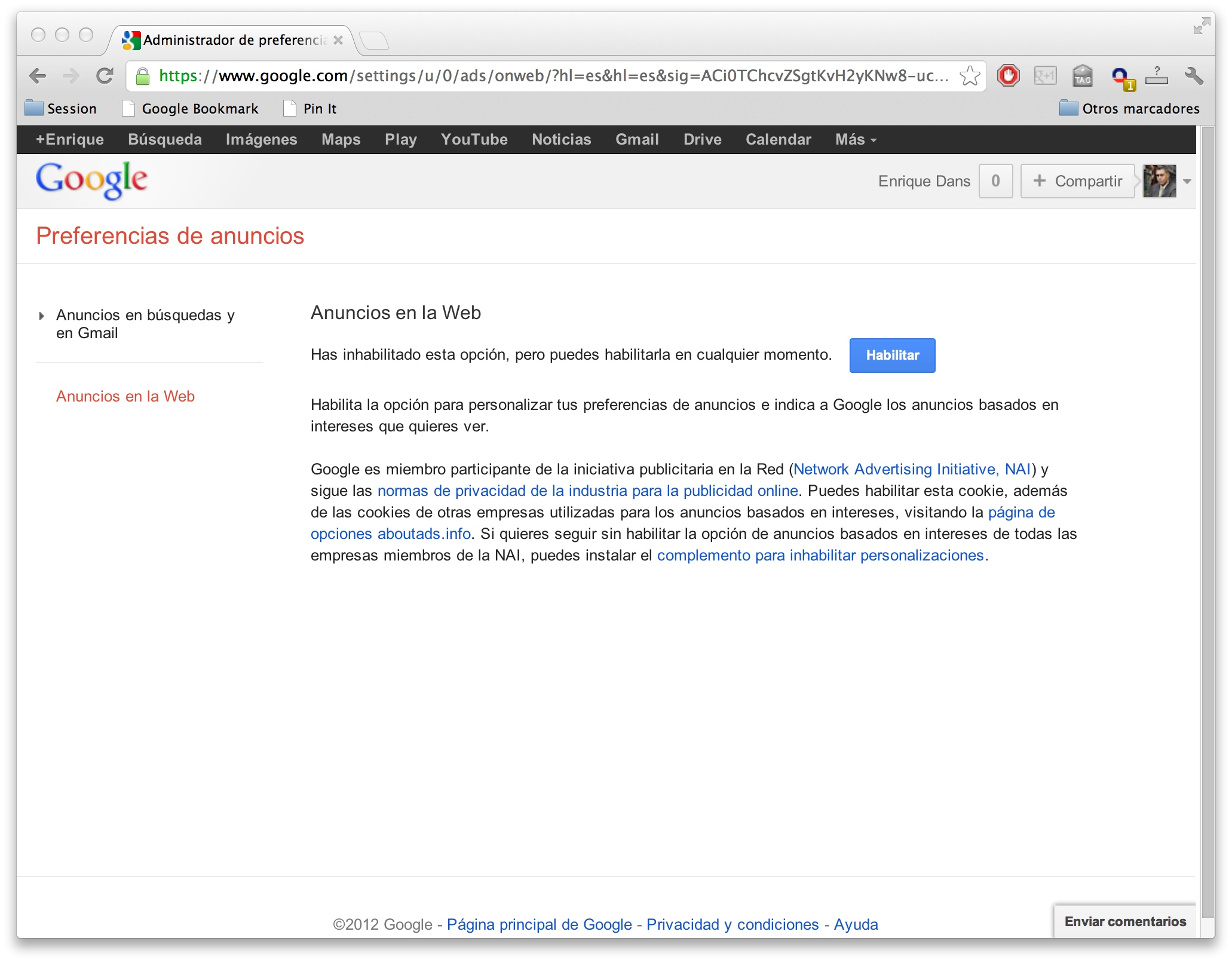
Task: Open Chrome's wrench settings menu
Action: (1193, 76)
